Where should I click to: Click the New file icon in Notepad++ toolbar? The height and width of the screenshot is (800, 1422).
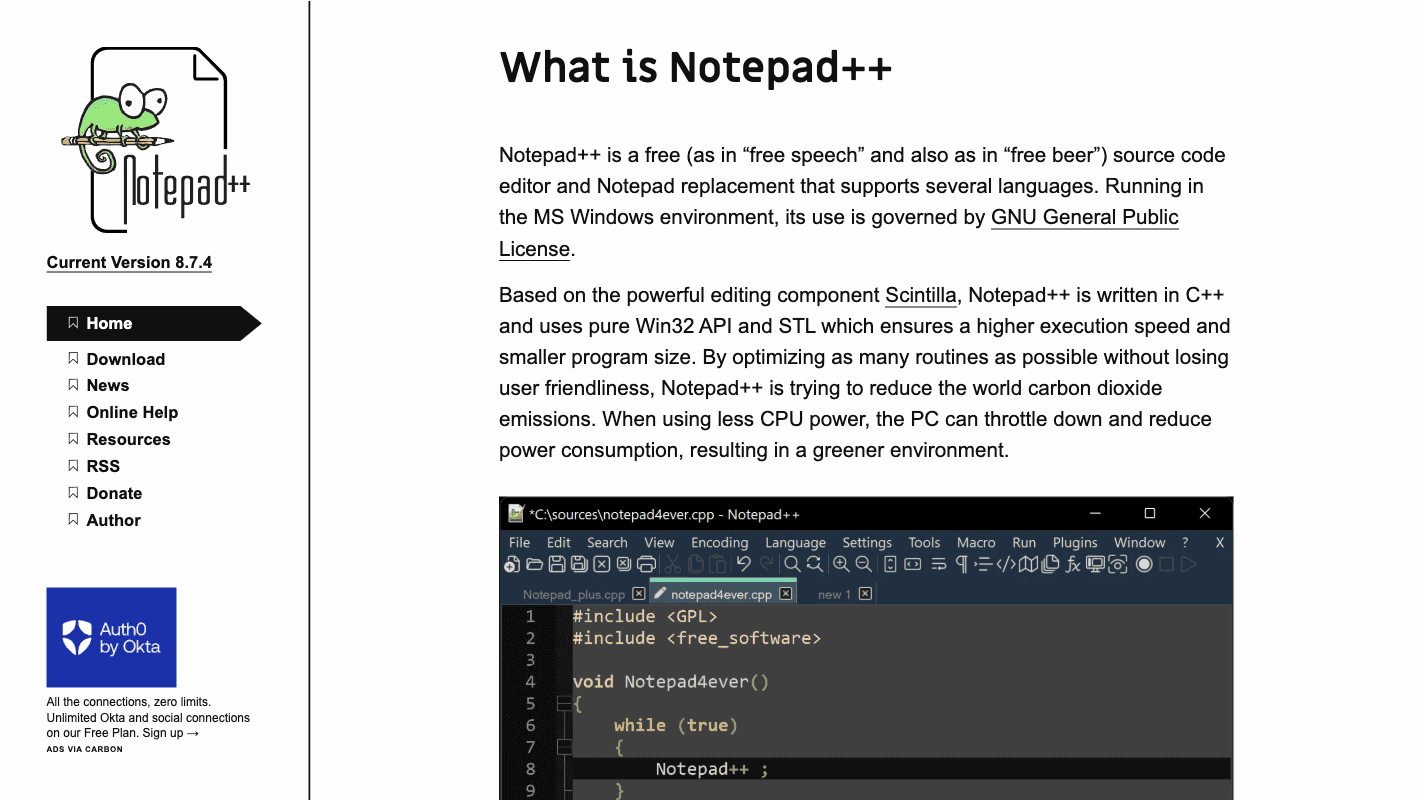tap(512, 564)
